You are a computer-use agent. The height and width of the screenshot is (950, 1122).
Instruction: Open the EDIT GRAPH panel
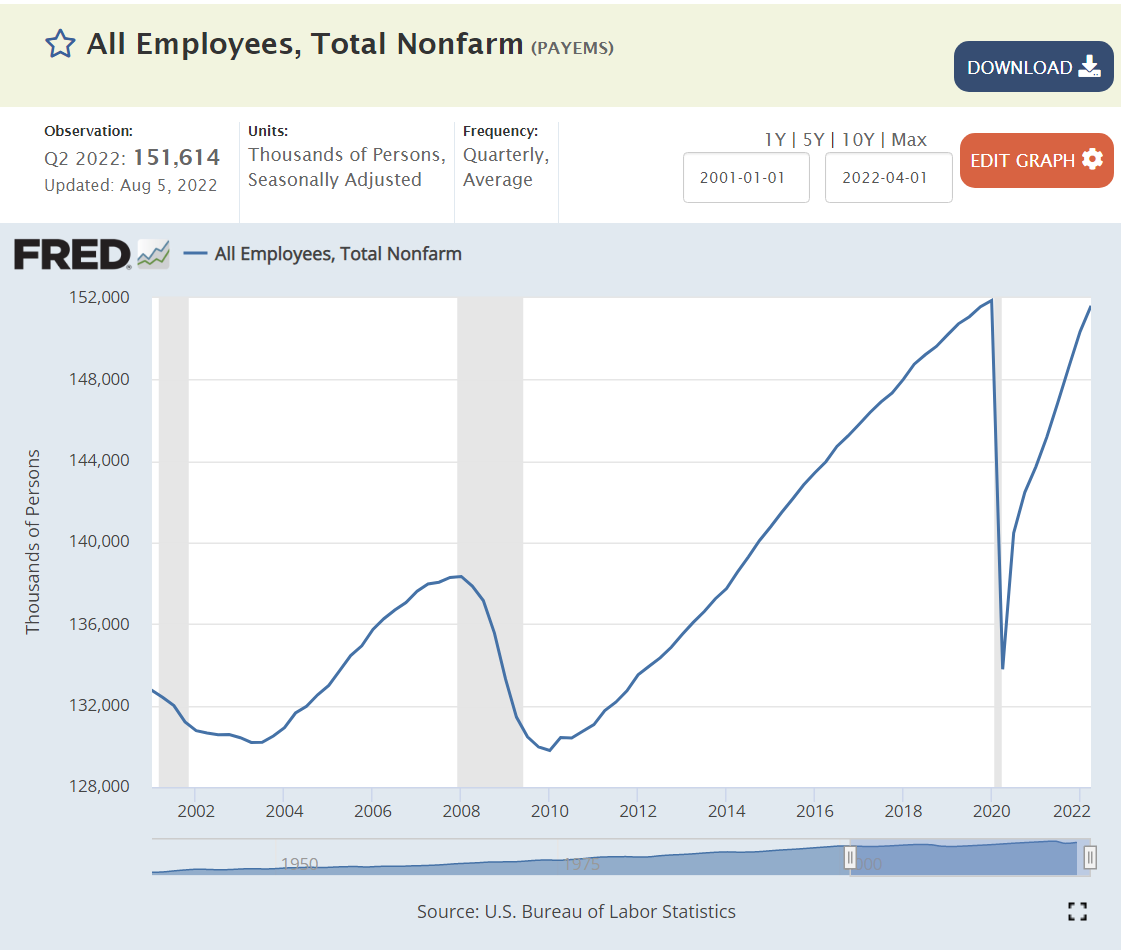click(x=1022, y=160)
